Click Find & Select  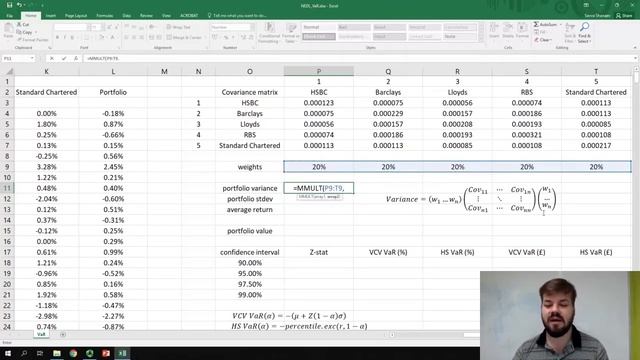(584, 33)
